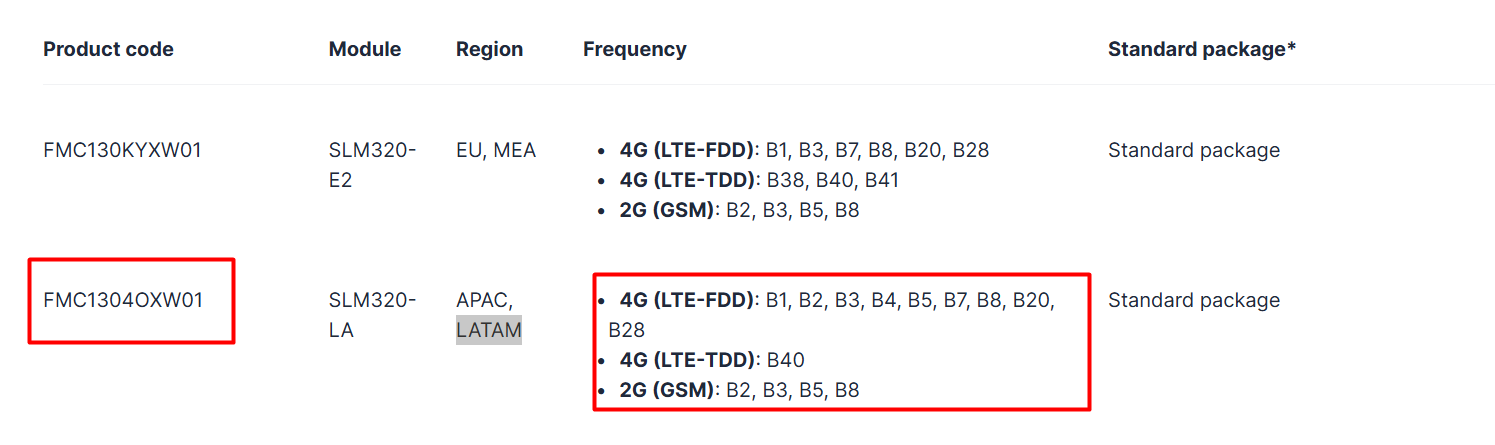
Task: Click the Standard package* column header
Action: pos(1202,49)
